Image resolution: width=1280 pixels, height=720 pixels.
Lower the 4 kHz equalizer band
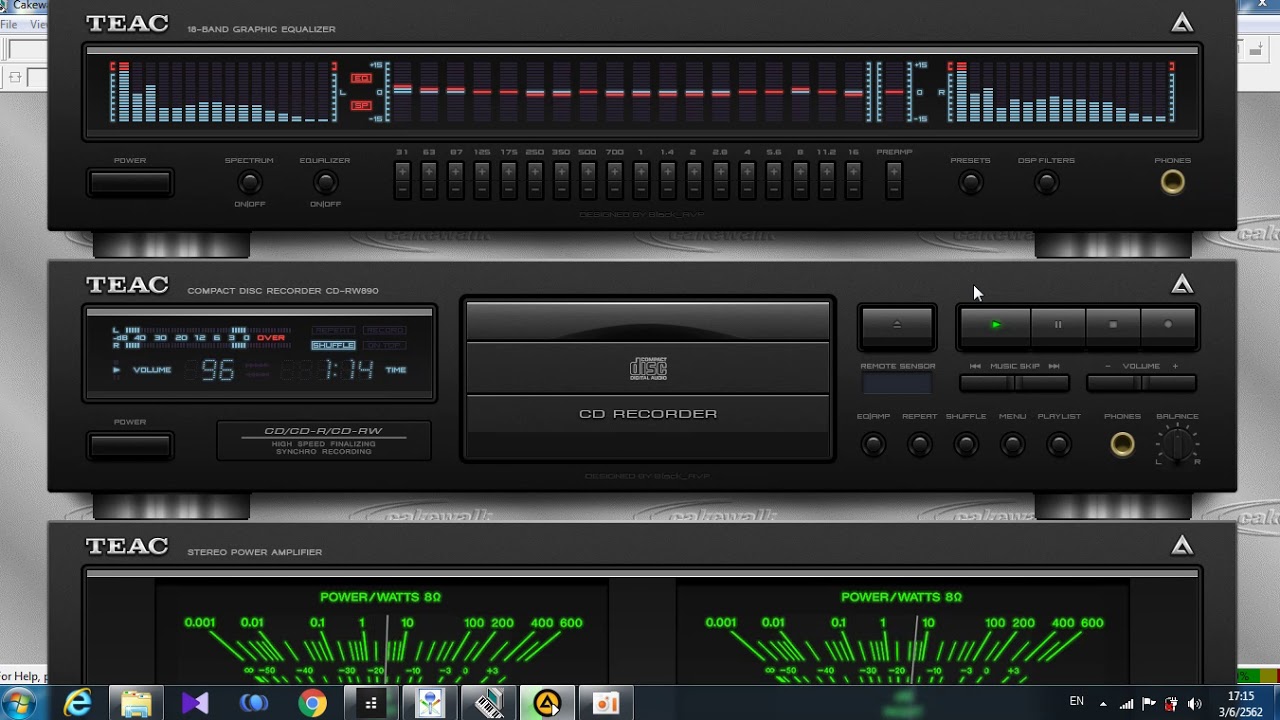pos(747,190)
